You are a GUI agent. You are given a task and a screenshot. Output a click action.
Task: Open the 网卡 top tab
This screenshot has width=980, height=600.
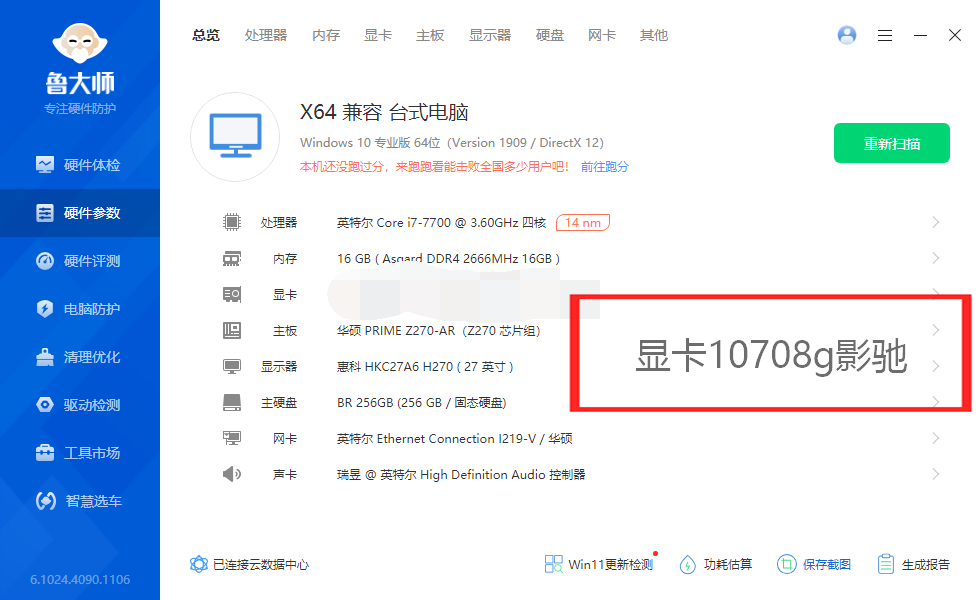click(x=602, y=36)
